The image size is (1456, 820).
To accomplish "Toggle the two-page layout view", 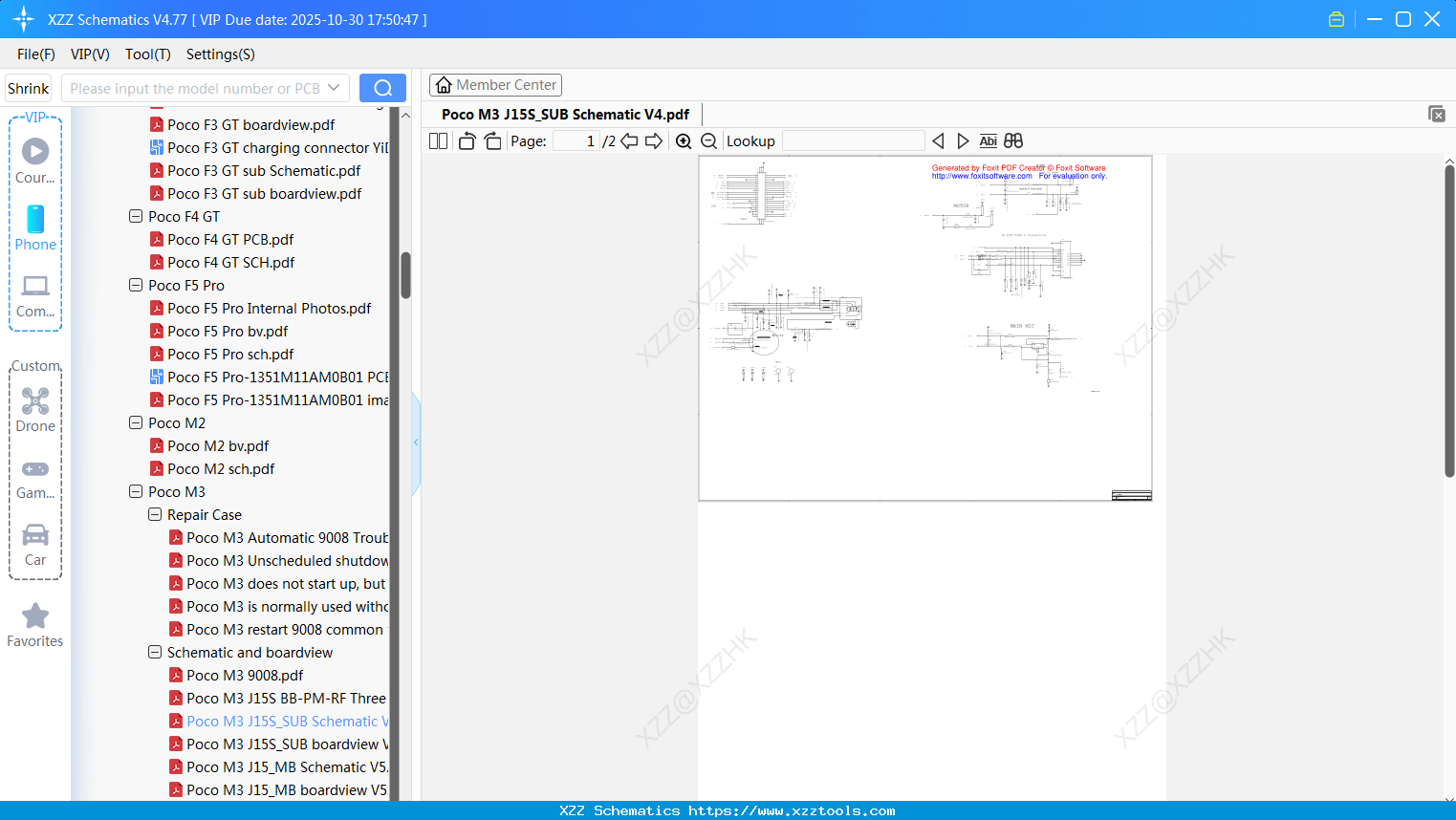I will pyautogui.click(x=438, y=140).
